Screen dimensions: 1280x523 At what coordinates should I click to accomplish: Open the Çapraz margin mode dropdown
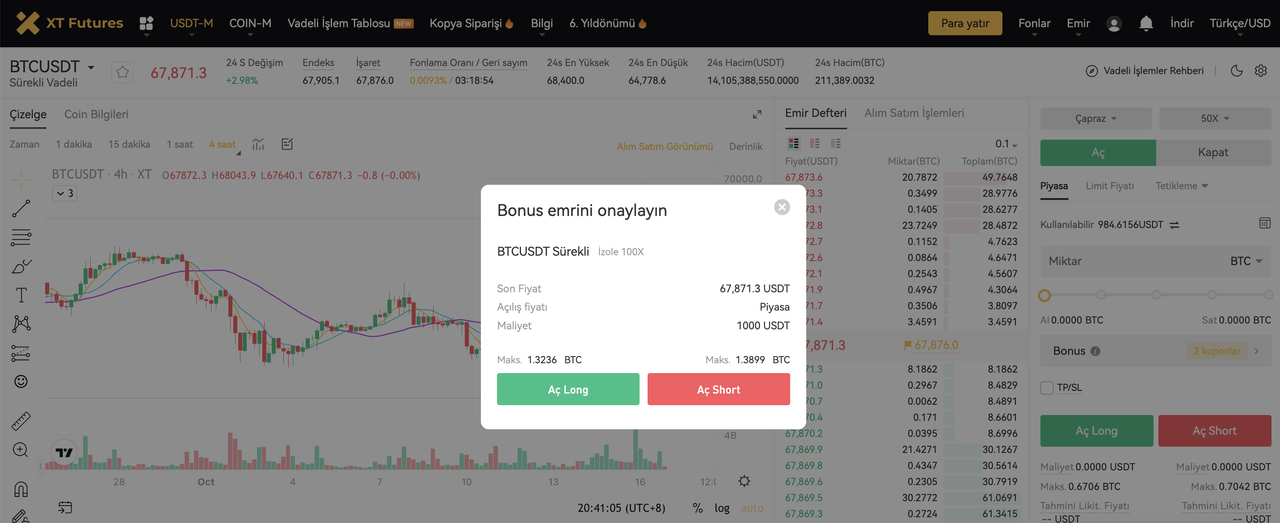tap(1096, 118)
